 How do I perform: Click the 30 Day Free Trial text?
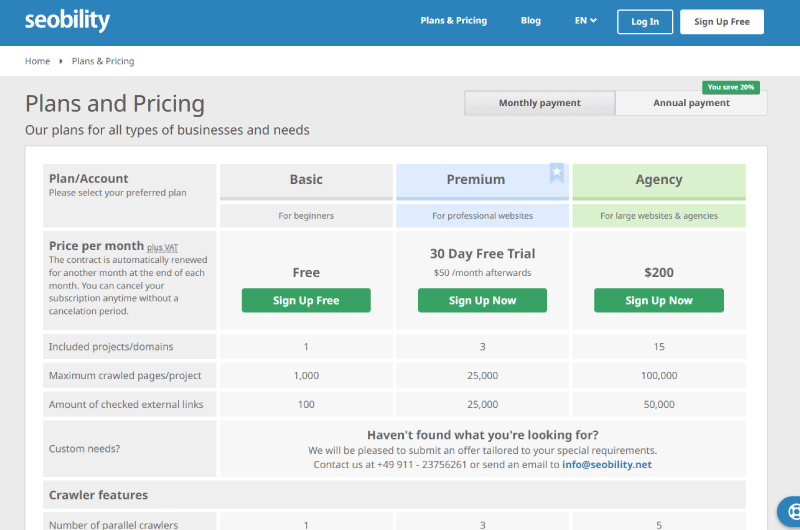[x=482, y=254]
